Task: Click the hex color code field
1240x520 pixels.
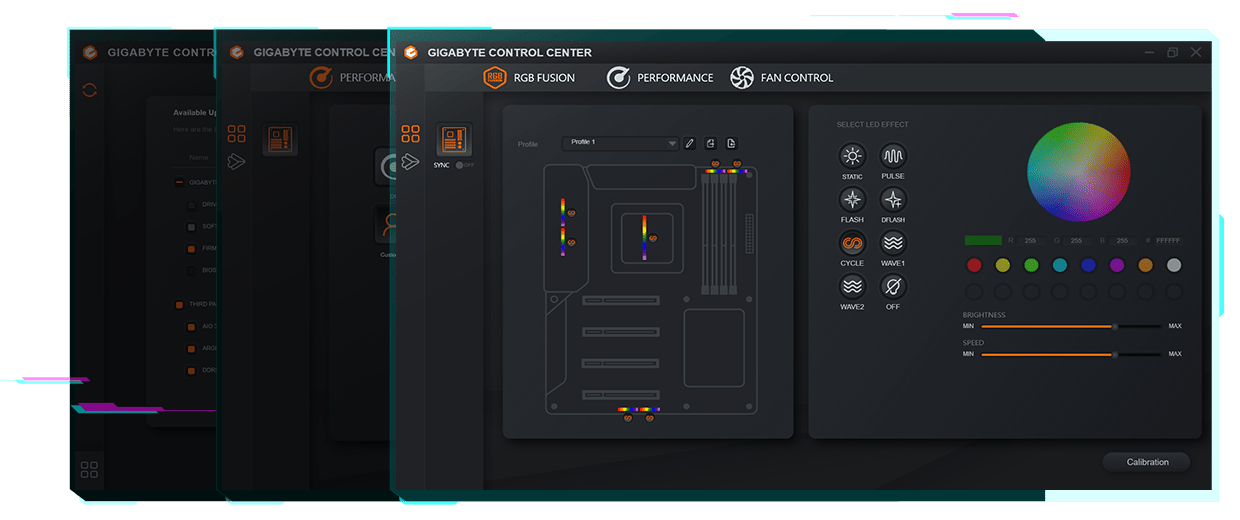Action: tap(1169, 241)
